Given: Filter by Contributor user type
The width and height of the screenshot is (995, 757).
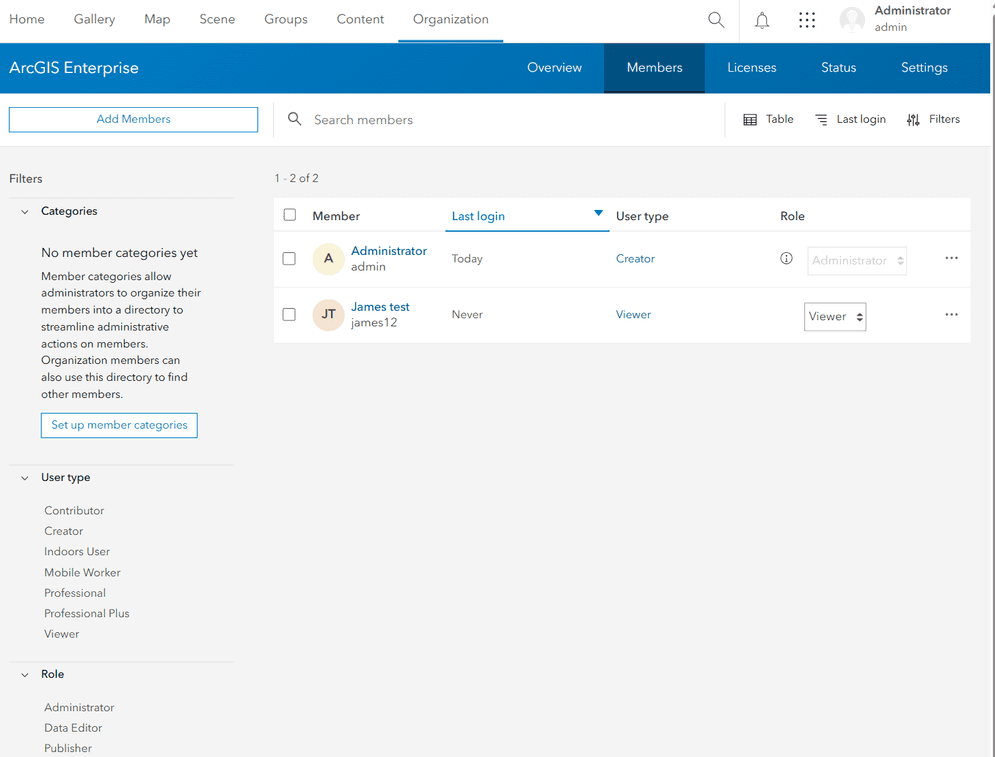Looking at the screenshot, I should click(x=74, y=511).
